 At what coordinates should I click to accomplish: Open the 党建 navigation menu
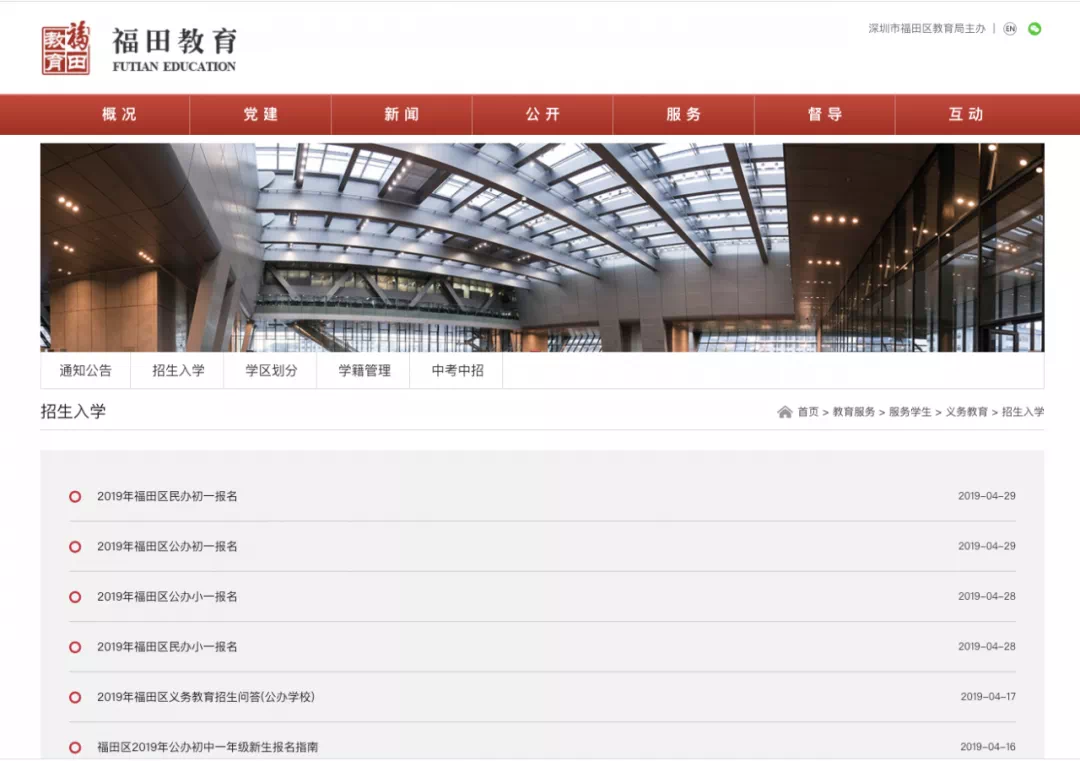pos(260,115)
